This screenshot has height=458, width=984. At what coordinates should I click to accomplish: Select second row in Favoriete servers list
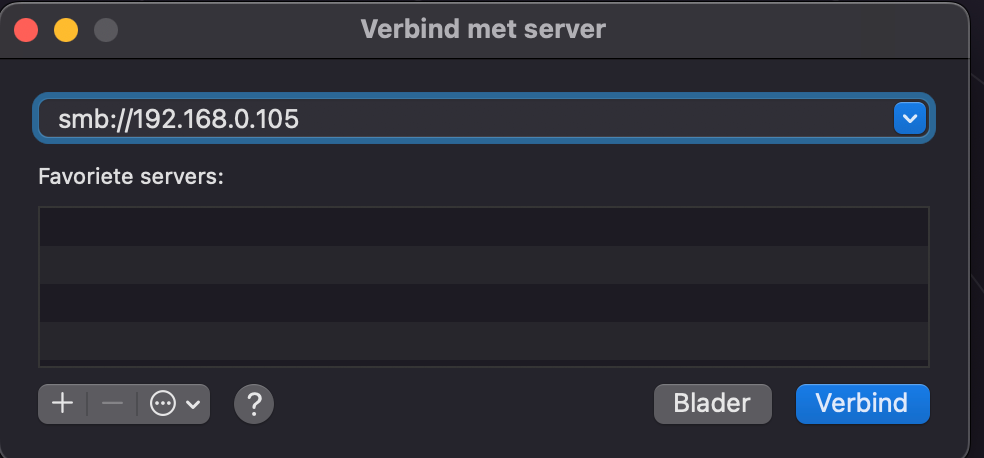[x=484, y=264]
